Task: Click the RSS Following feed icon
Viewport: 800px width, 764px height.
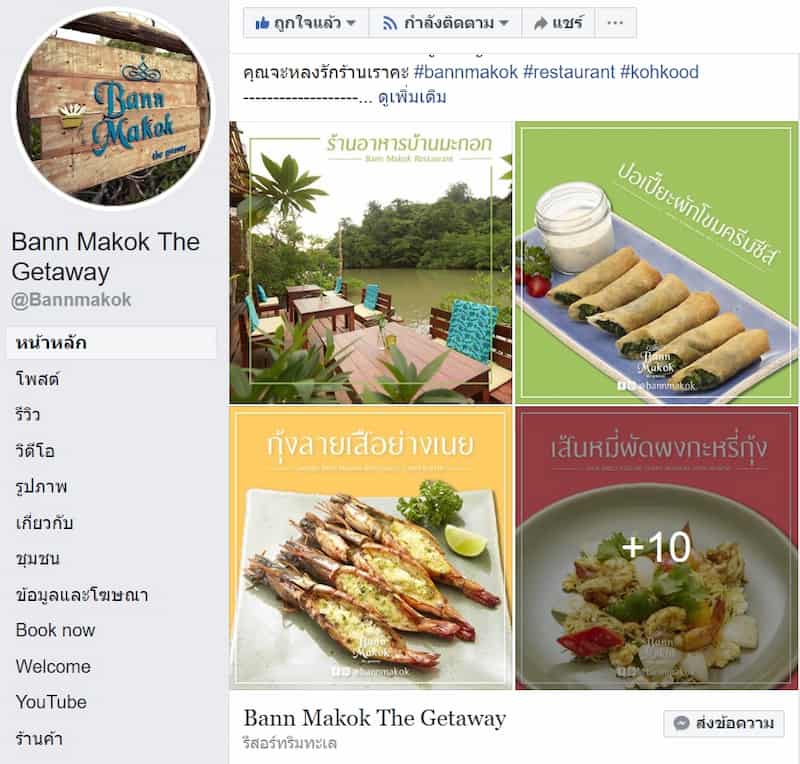Action: [x=390, y=23]
